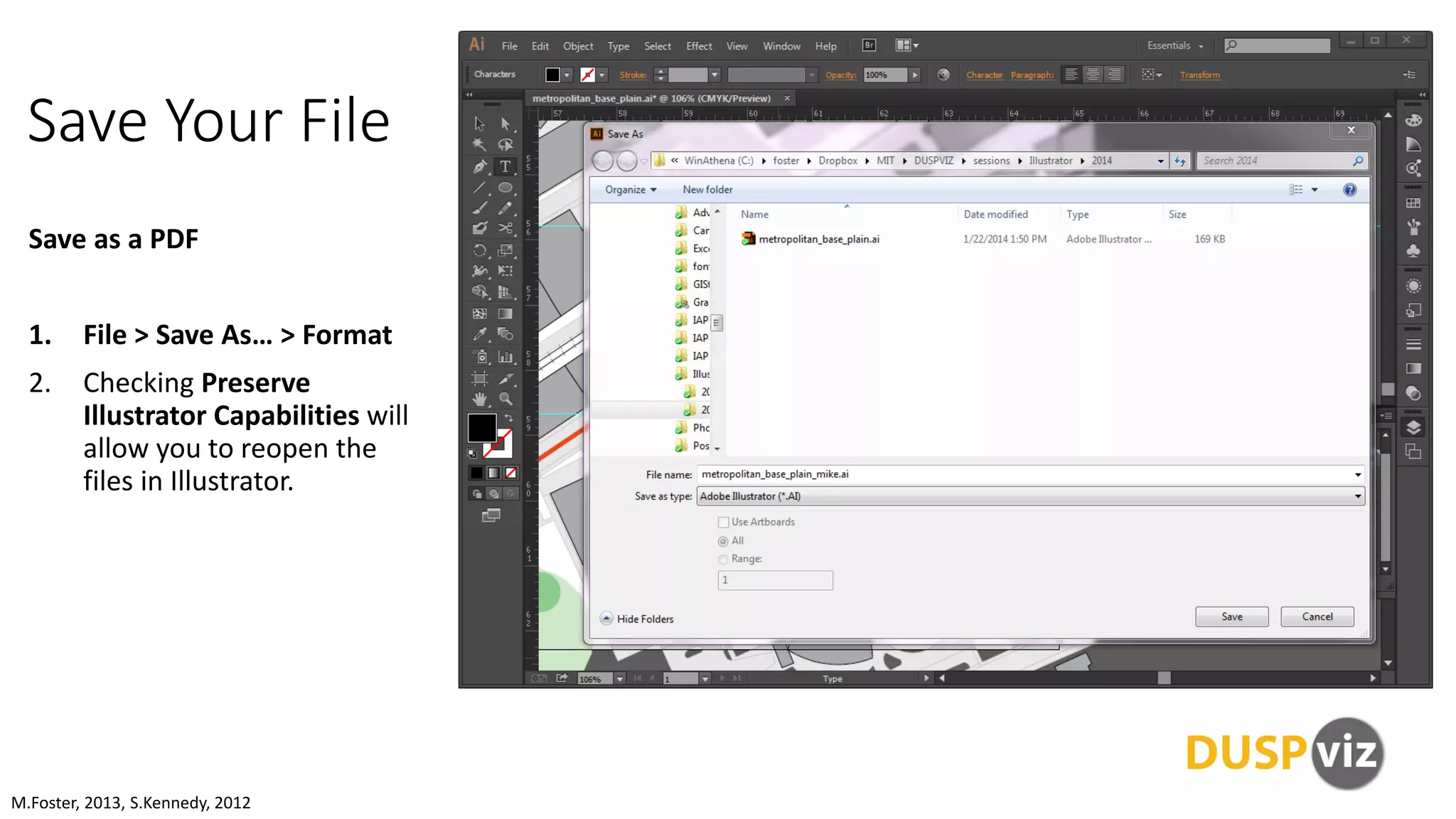Click the Save button
1456x819 pixels.
(x=1231, y=616)
